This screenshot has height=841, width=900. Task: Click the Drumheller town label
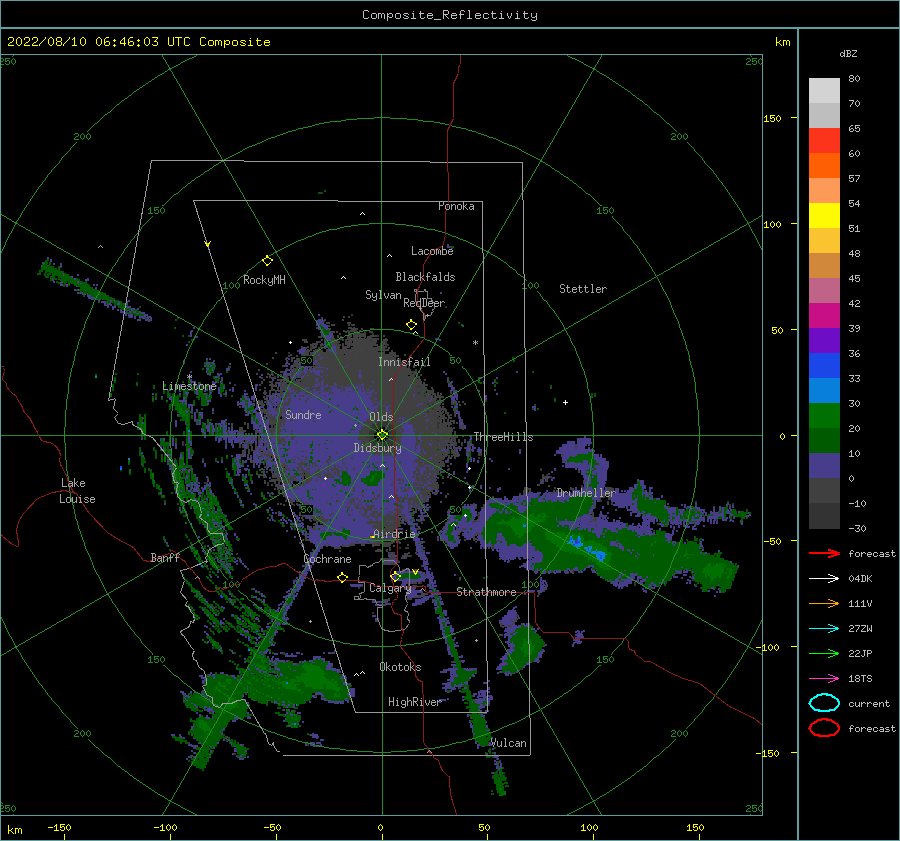pyautogui.click(x=586, y=493)
